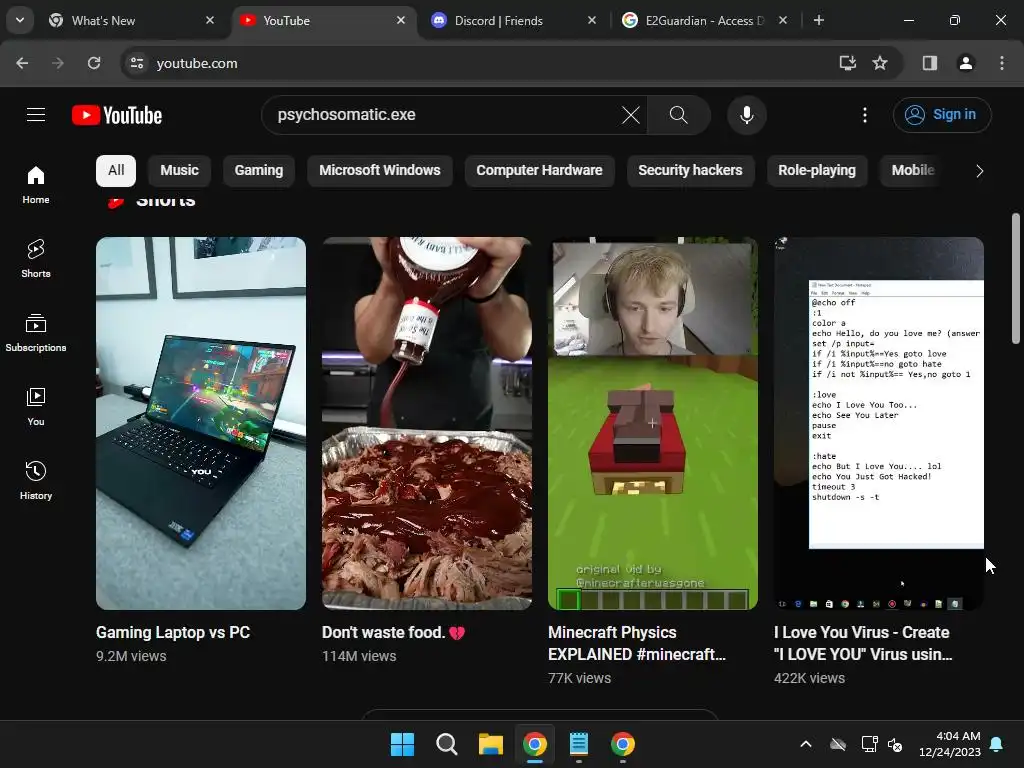Click the address bar URL
The image size is (1024, 768).
click(x=197, y=63)
